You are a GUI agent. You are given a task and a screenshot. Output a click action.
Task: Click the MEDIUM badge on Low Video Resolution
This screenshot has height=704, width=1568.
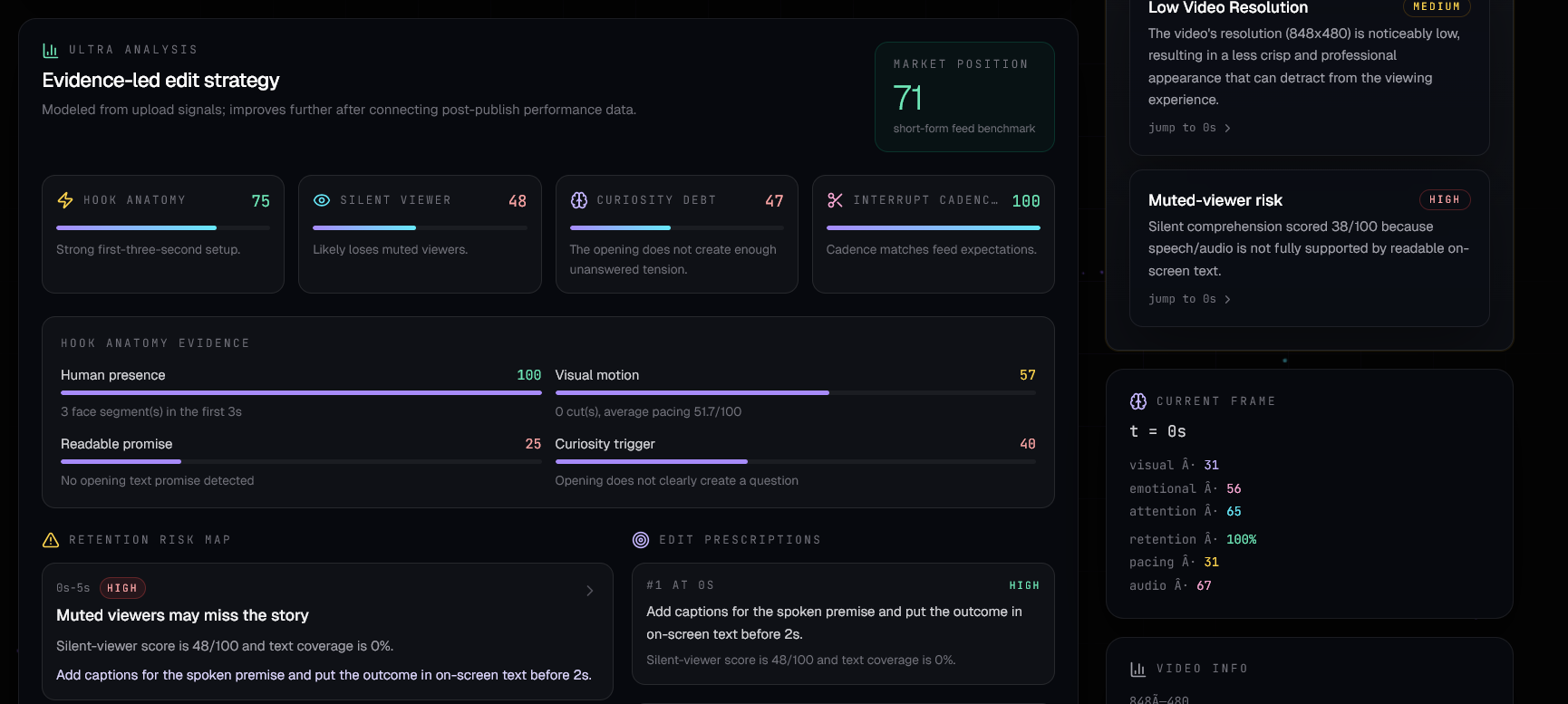click(x=1437, y=7)
